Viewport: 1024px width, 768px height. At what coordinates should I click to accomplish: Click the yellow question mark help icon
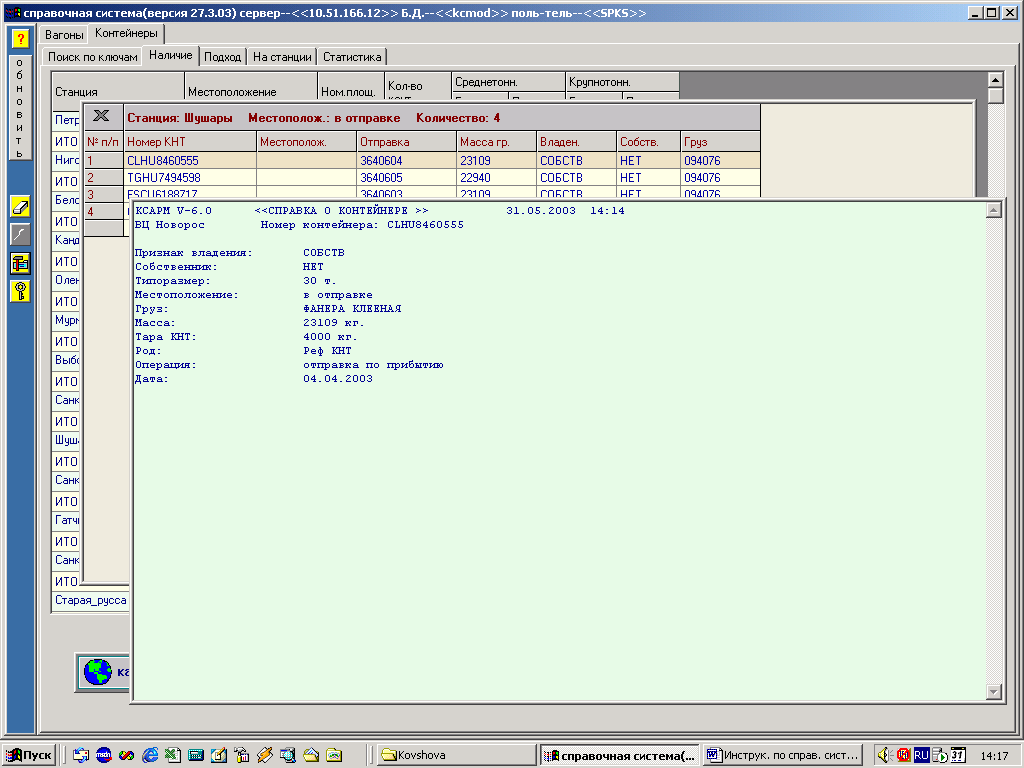point(19,39)
